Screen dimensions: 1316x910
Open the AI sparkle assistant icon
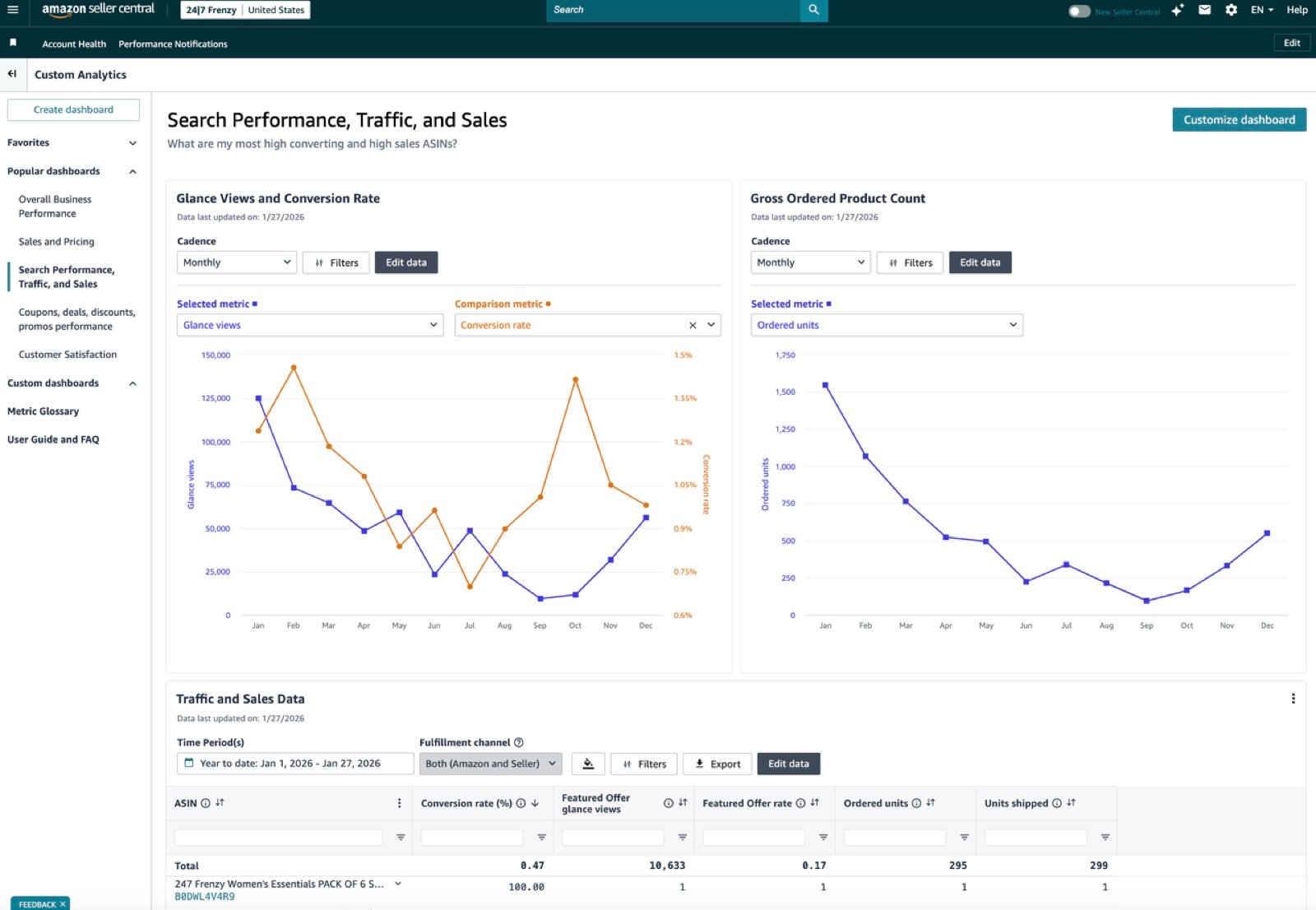(1178, 10)
